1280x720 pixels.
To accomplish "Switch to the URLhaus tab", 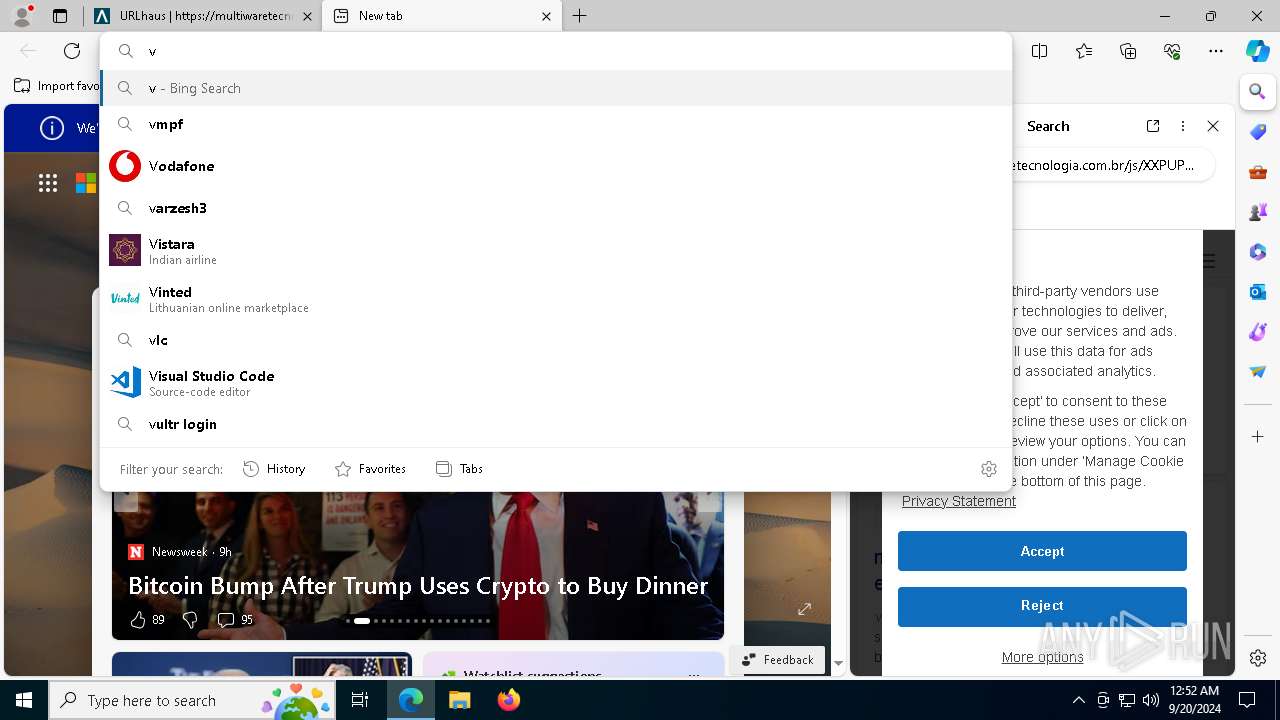I will click(x=203, y=16).
